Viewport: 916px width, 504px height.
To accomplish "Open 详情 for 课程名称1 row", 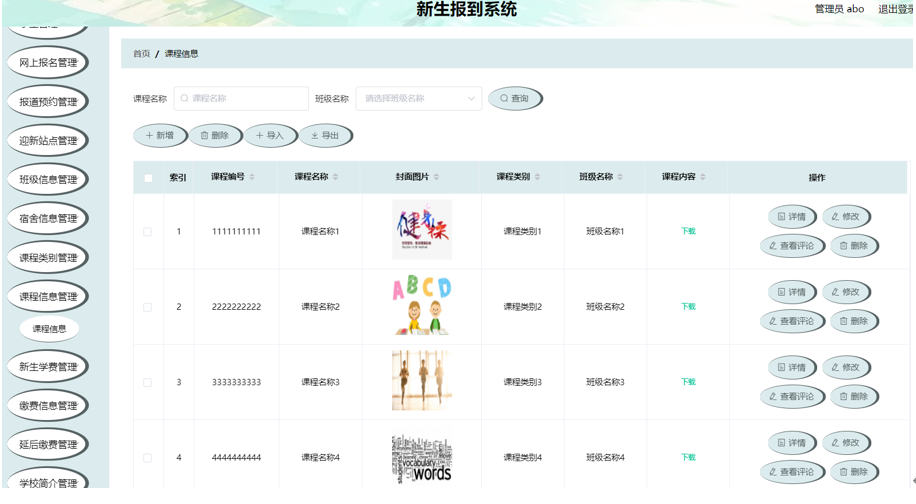I will click(792, 217).
